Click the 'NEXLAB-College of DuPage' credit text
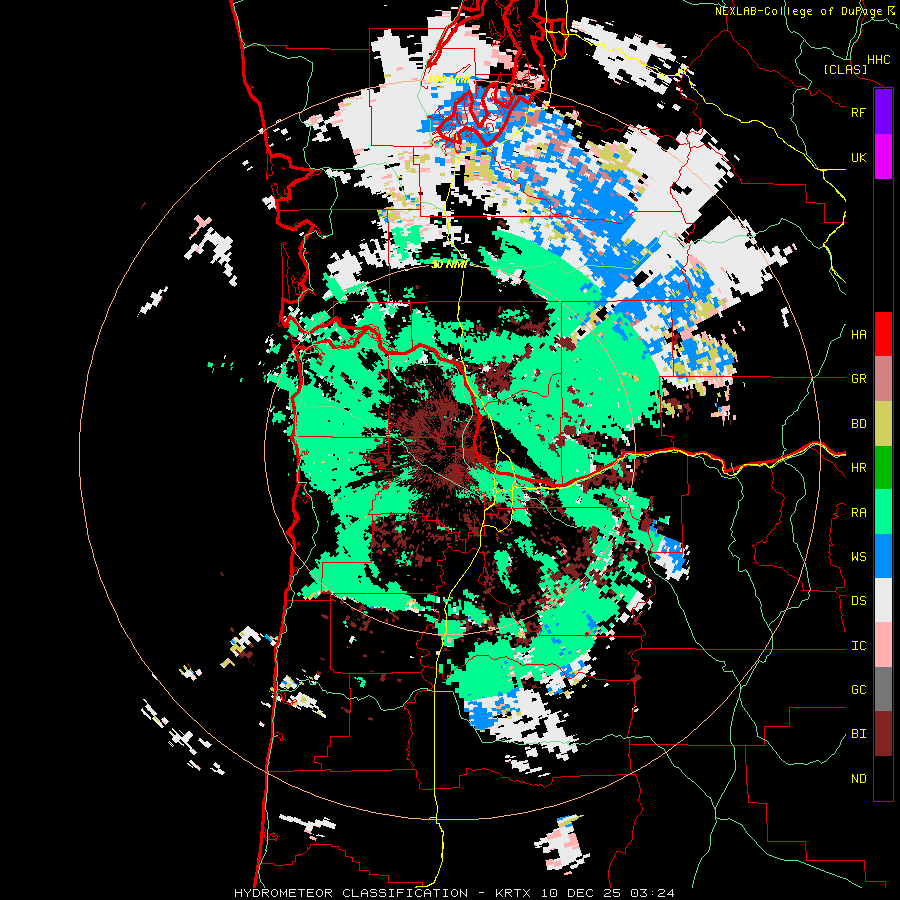This screenshot has height=900, width=900. click(798, 11)
